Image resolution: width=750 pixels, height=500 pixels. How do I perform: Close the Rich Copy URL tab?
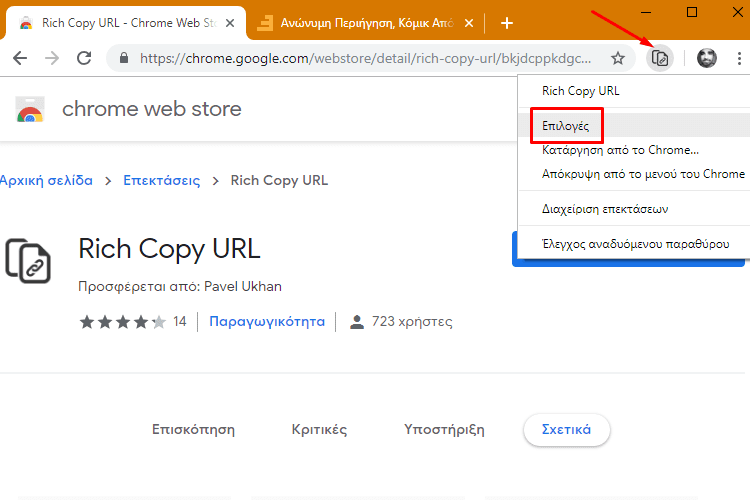tap(230, 23)
